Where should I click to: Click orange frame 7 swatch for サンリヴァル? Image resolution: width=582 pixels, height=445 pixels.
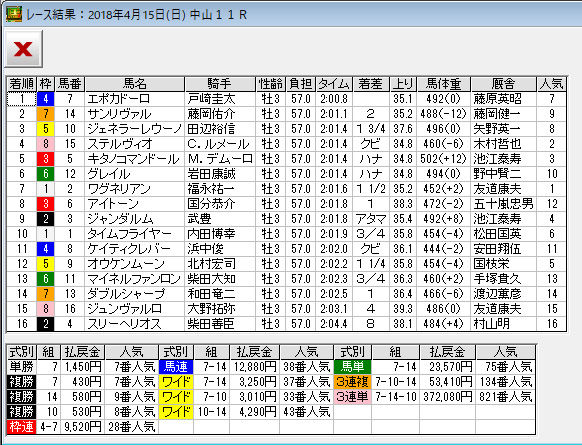click(x=46, y=114)
